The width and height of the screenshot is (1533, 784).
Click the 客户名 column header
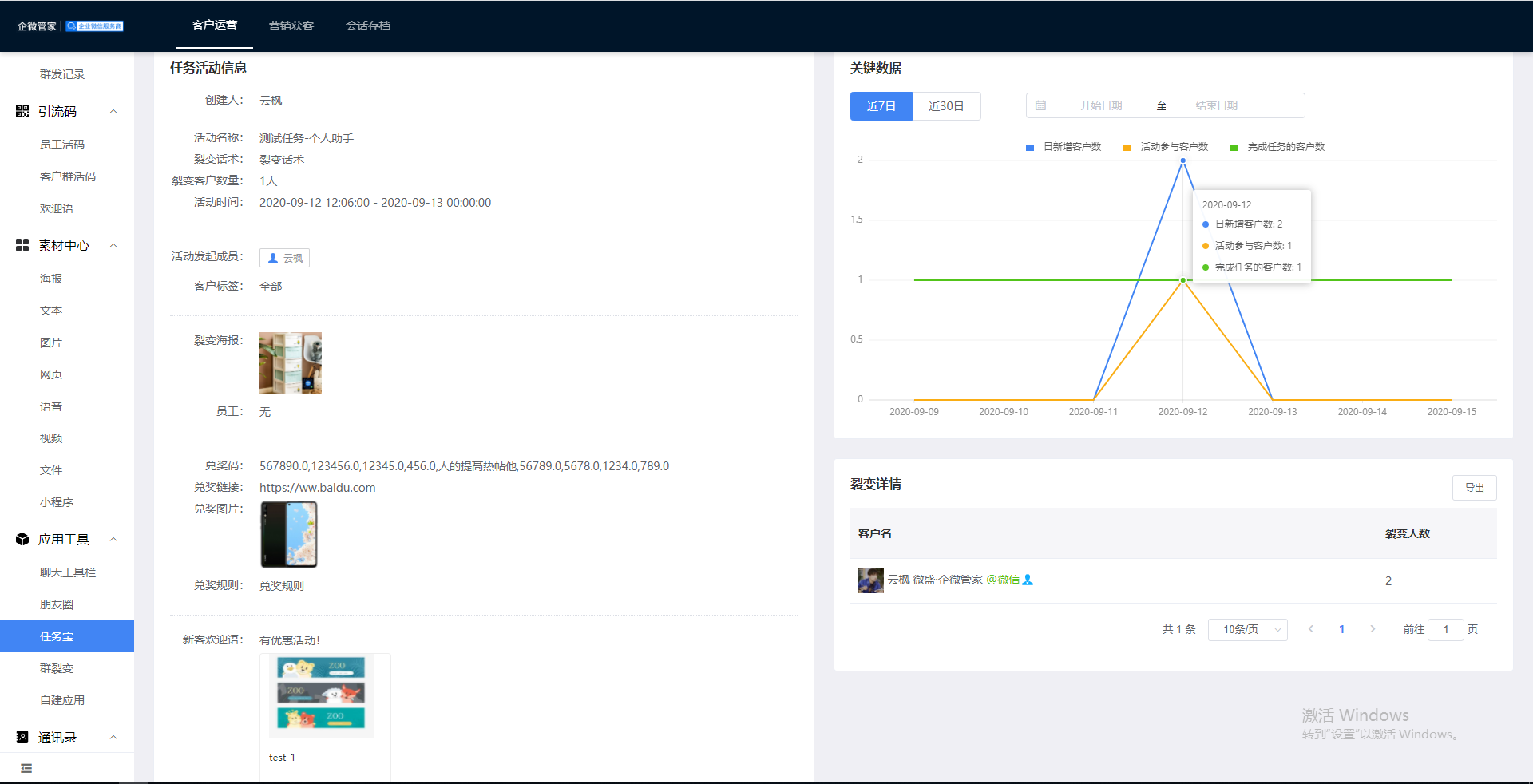(x=875, y=533)
